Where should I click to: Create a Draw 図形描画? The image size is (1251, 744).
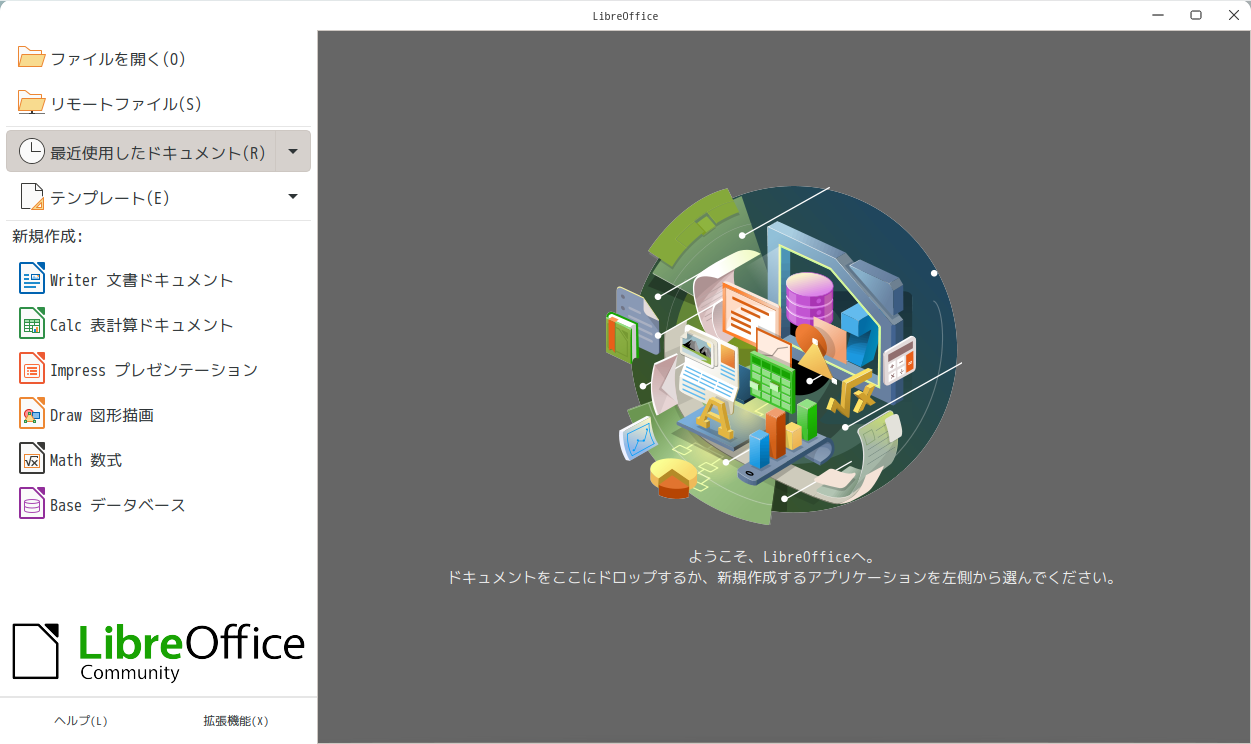[x=159, y=415]
